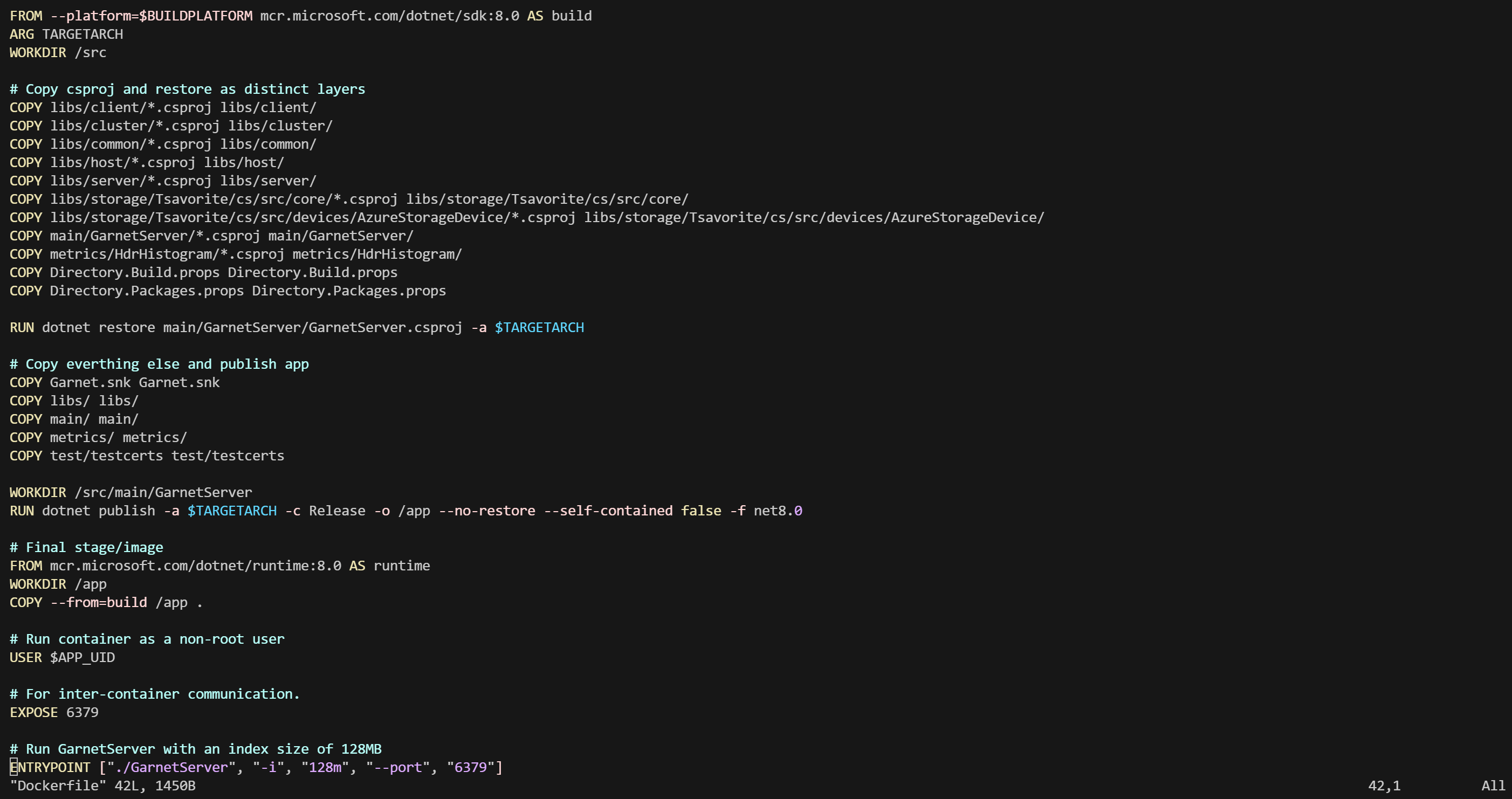Click "128m" argument in ENTRYPOINT

pyautogui.click(x=325, y=767)
